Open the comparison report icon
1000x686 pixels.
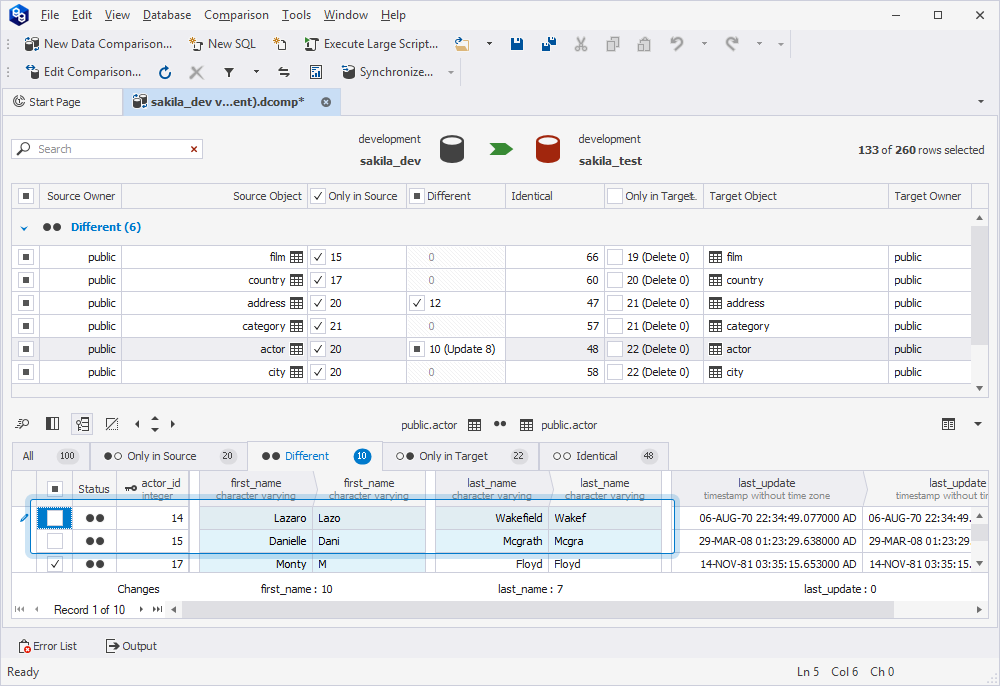[314, 72]
